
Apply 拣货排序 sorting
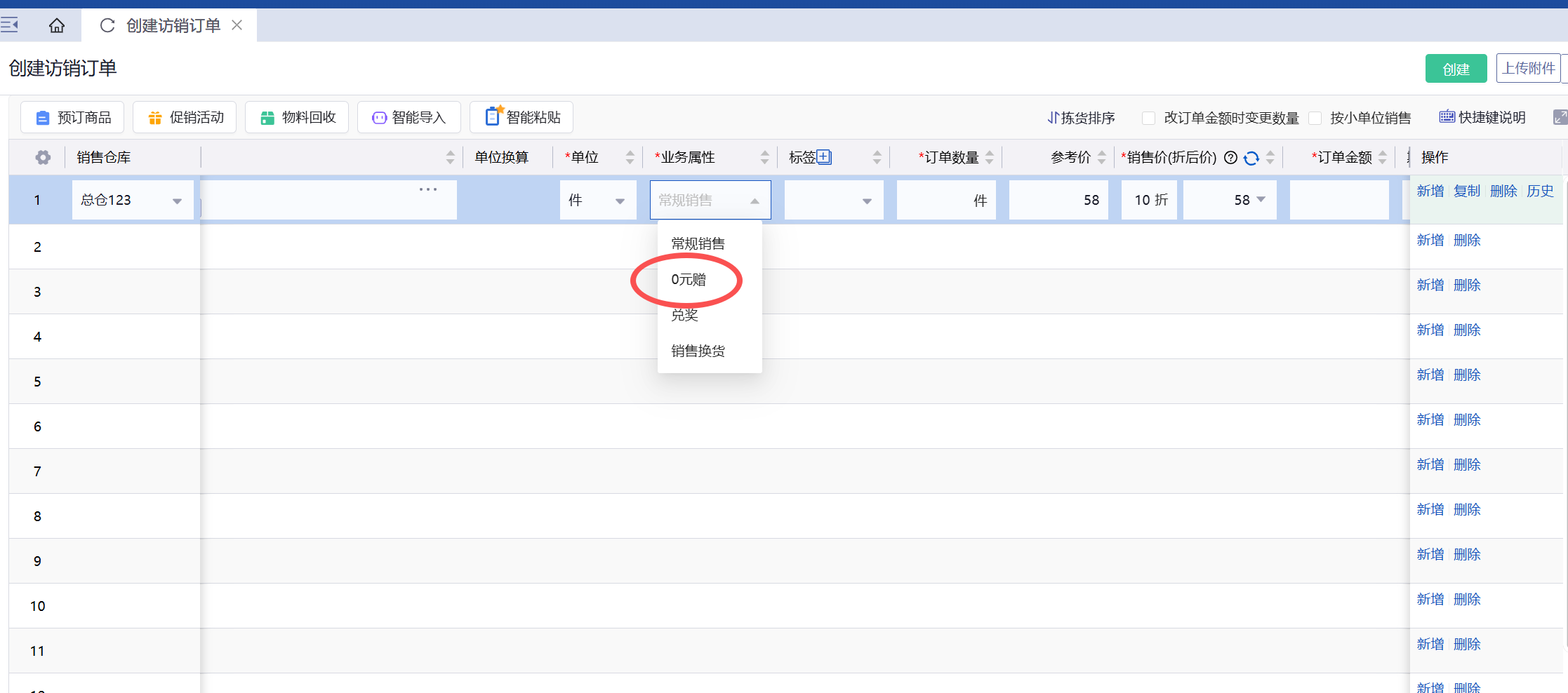coord(1081,118)
